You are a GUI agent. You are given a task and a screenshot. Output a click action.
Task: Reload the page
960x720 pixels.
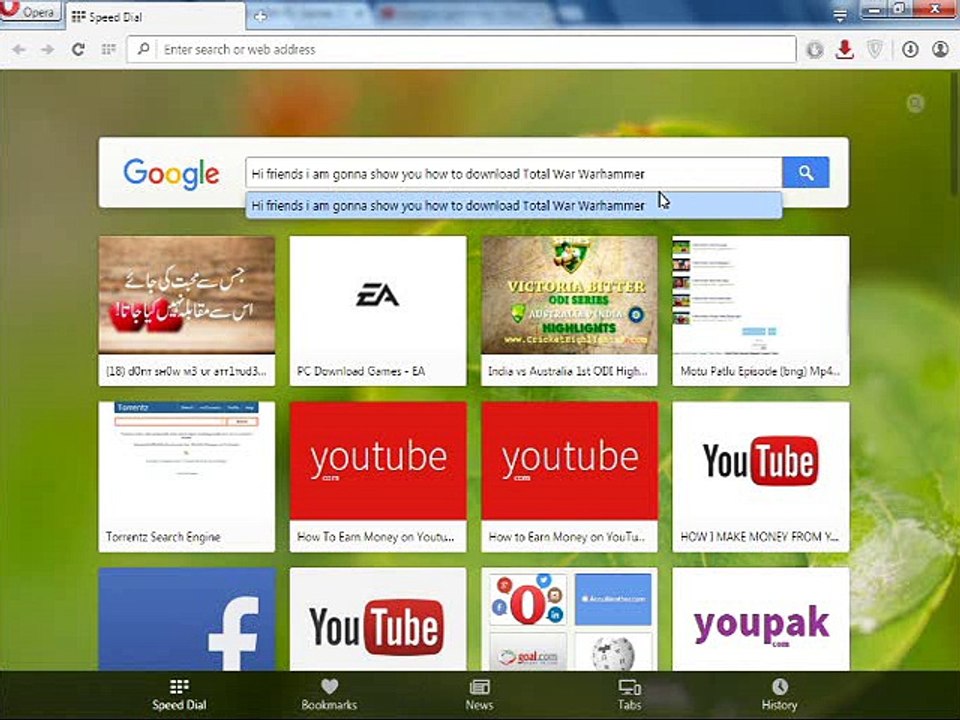78,50
